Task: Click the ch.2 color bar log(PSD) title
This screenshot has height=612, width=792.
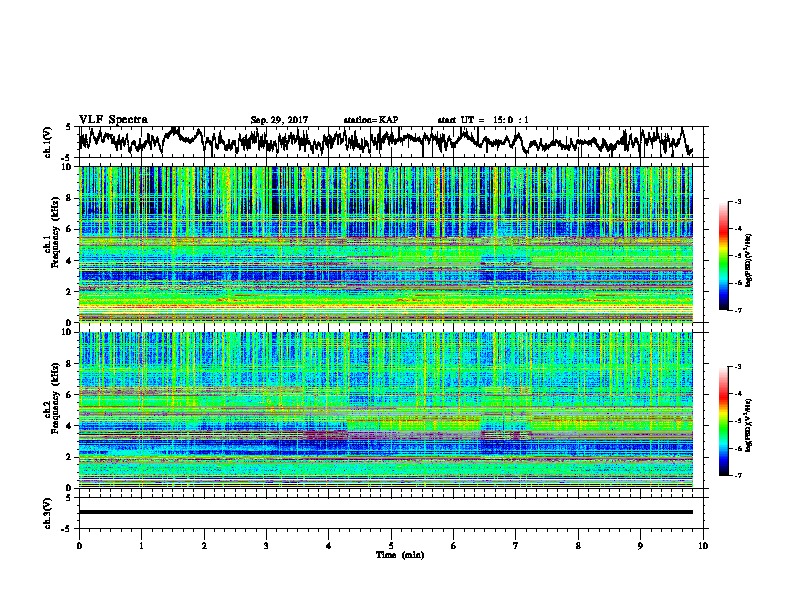Action: coord(749,425)
